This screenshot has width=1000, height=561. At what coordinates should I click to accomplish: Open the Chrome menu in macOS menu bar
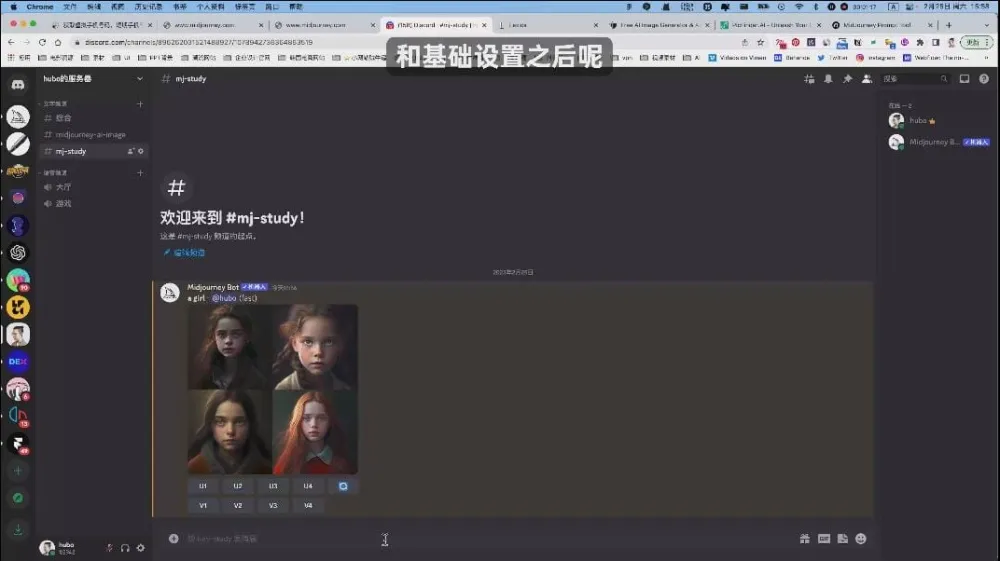[39, 7]
